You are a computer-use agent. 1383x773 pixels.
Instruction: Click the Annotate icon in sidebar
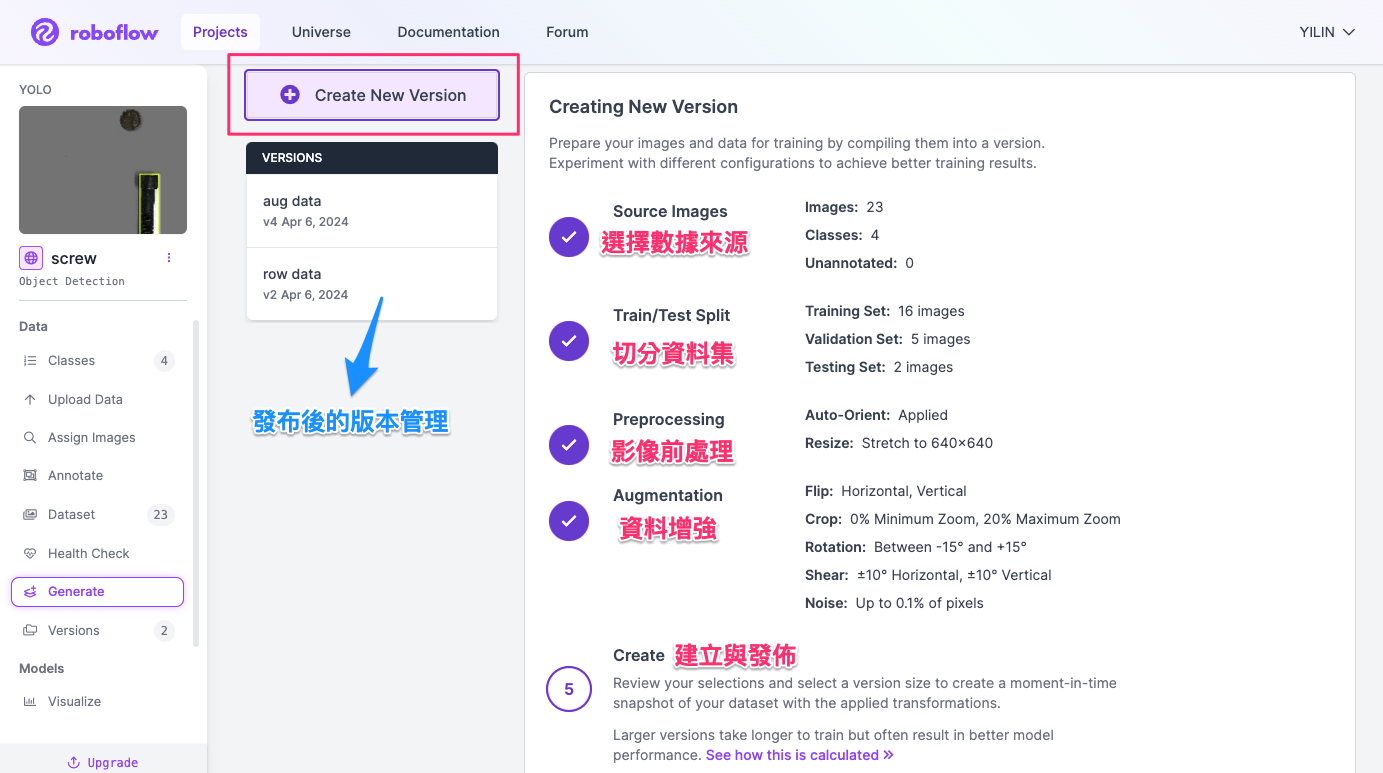(30, 476)
